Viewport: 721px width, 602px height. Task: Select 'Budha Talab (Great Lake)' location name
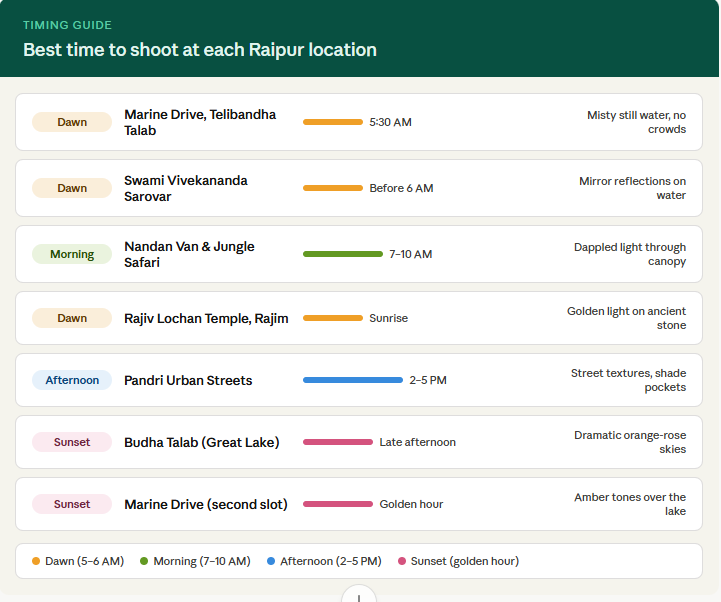coord(202,442)
